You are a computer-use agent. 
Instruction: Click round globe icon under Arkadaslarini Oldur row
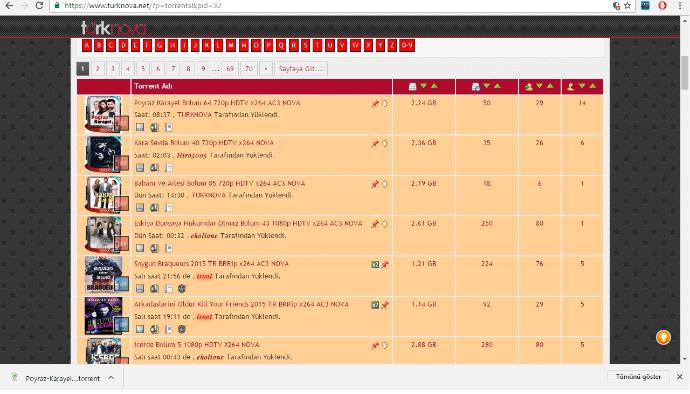pyautogui.click(x=182, y=329)
